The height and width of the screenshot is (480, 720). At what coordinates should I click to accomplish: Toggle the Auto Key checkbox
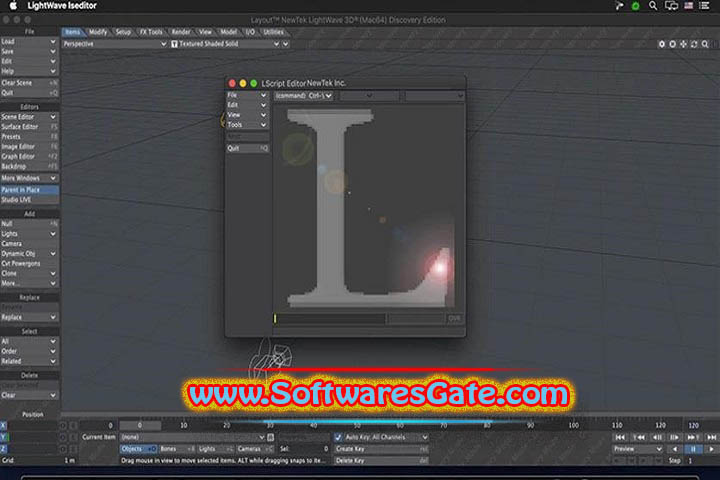pyautogui.click(x=338, y=437)
